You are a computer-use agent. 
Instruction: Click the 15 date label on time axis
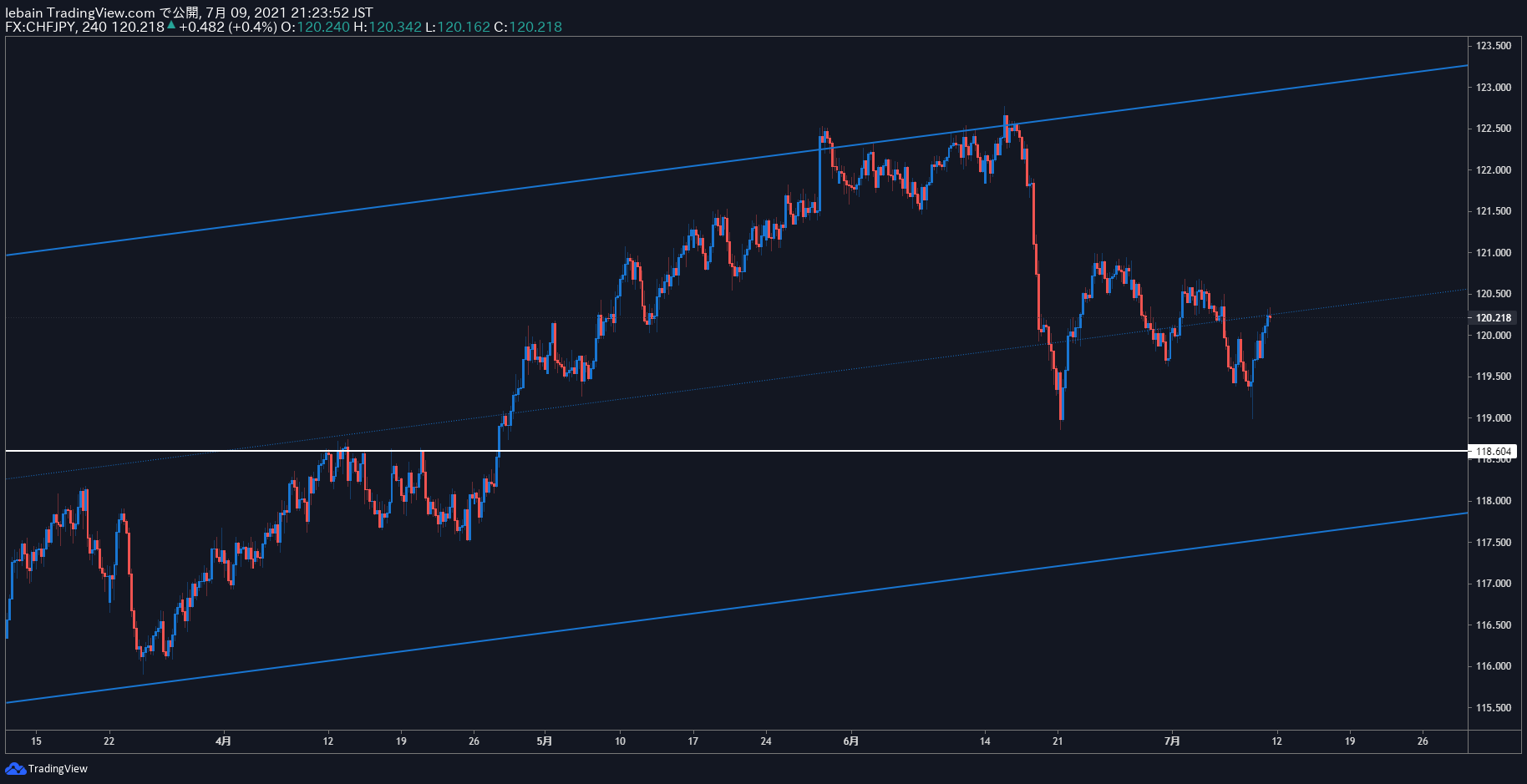[36, 741]
